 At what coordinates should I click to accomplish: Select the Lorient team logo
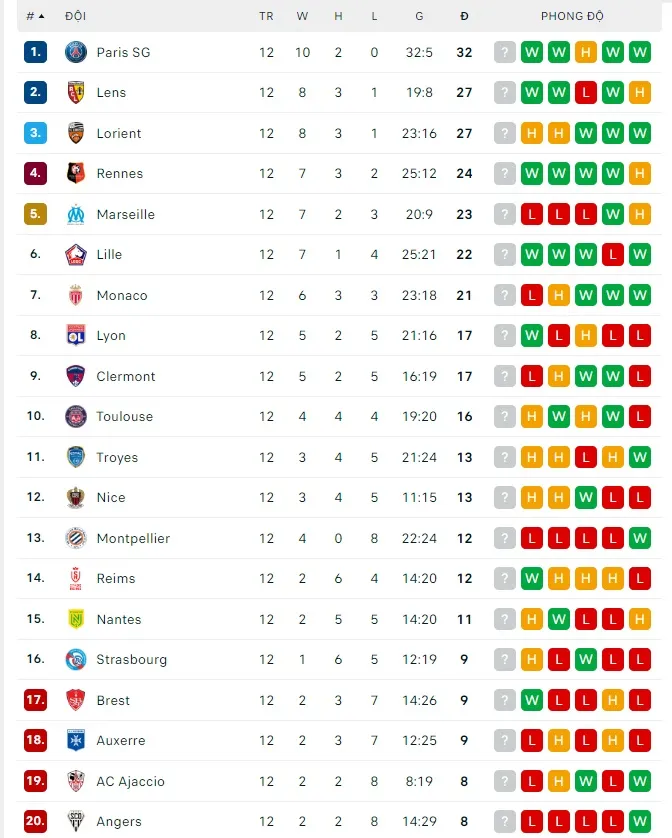78,133
